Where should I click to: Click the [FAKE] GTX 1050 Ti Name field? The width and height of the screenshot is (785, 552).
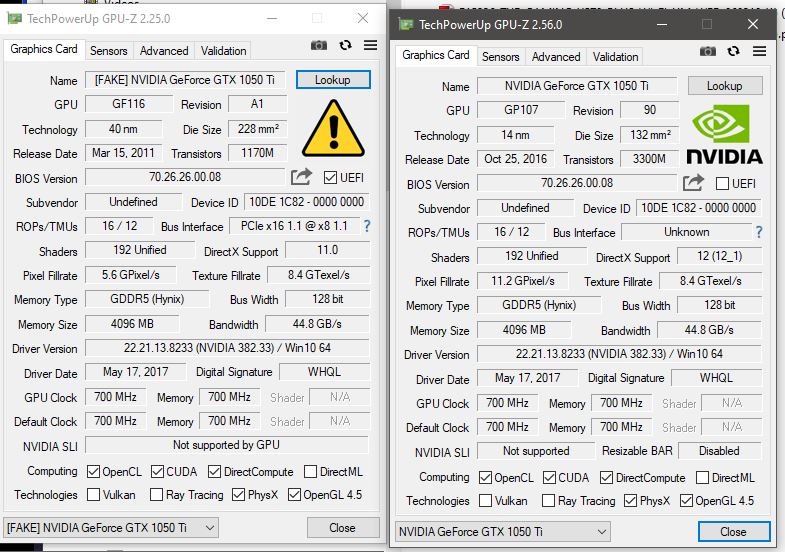(x=185, y=80)
